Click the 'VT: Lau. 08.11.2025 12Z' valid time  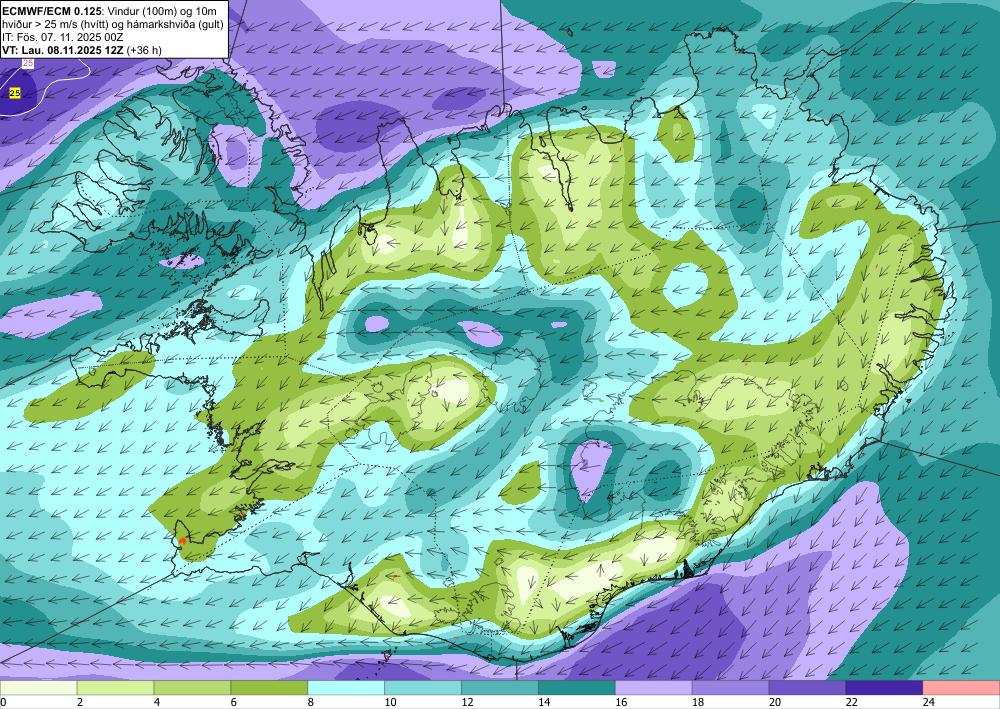tap(62, 50)
